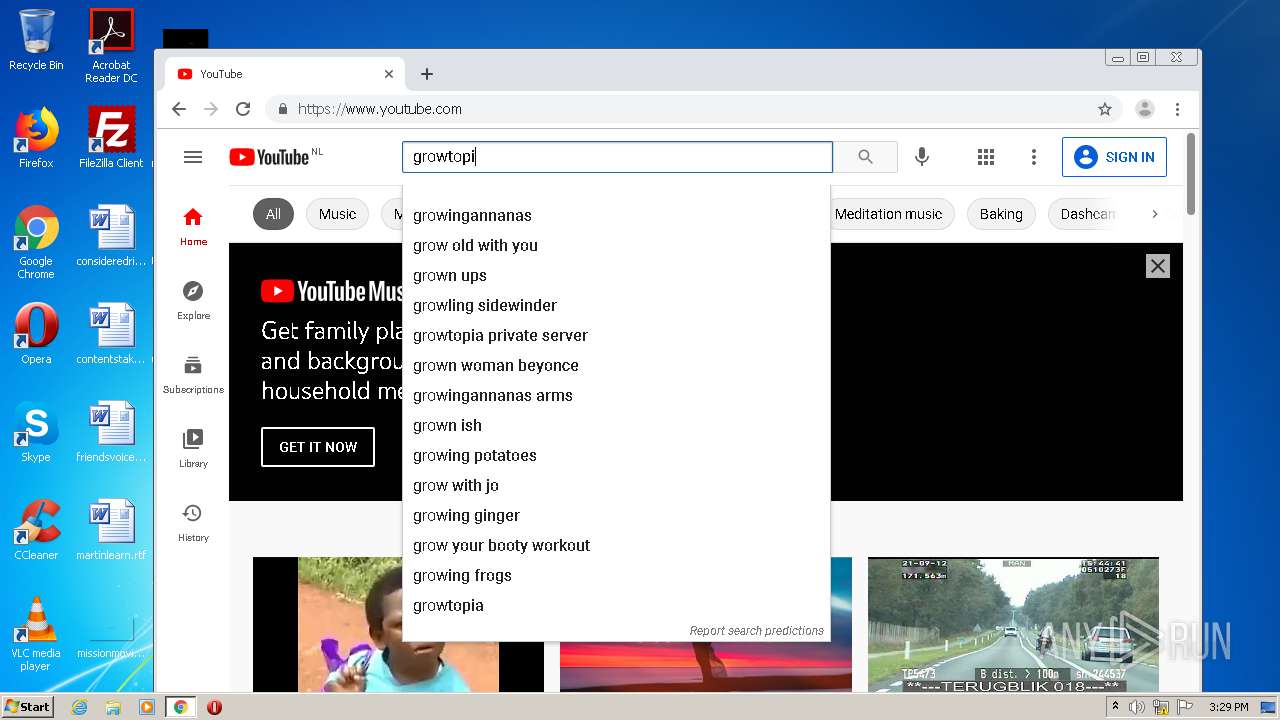Close the YouTube tab
The height and width of the screenshot is (720, 1280).
pos(389,74)
